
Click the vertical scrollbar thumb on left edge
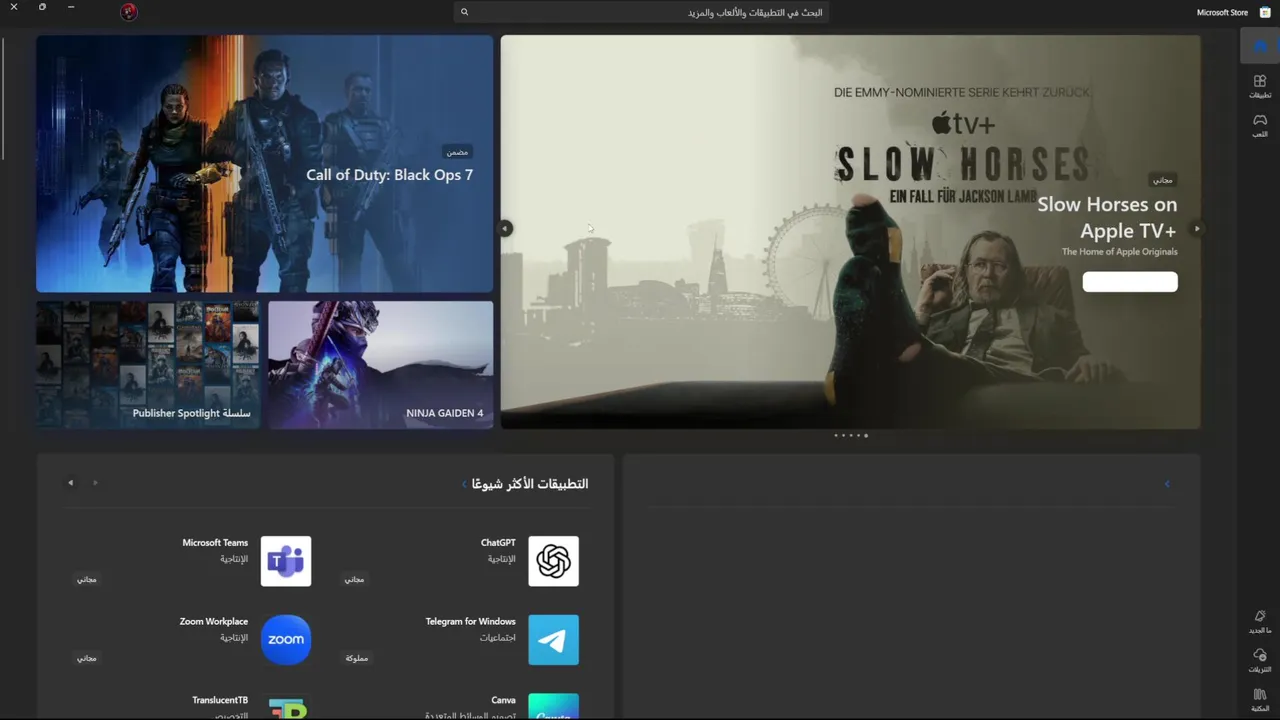[3, 98]
